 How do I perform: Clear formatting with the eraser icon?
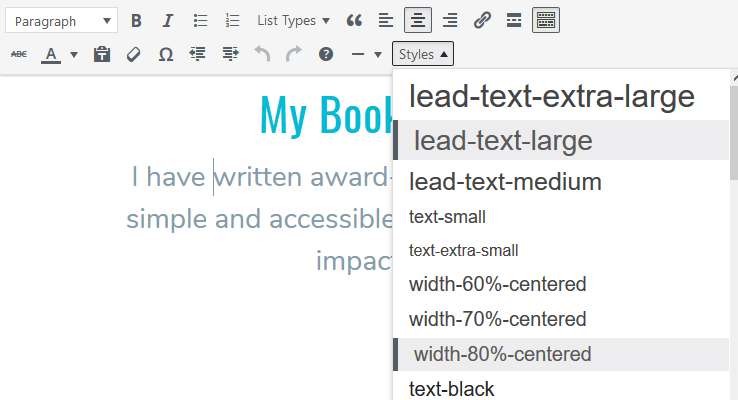[134, 55]
